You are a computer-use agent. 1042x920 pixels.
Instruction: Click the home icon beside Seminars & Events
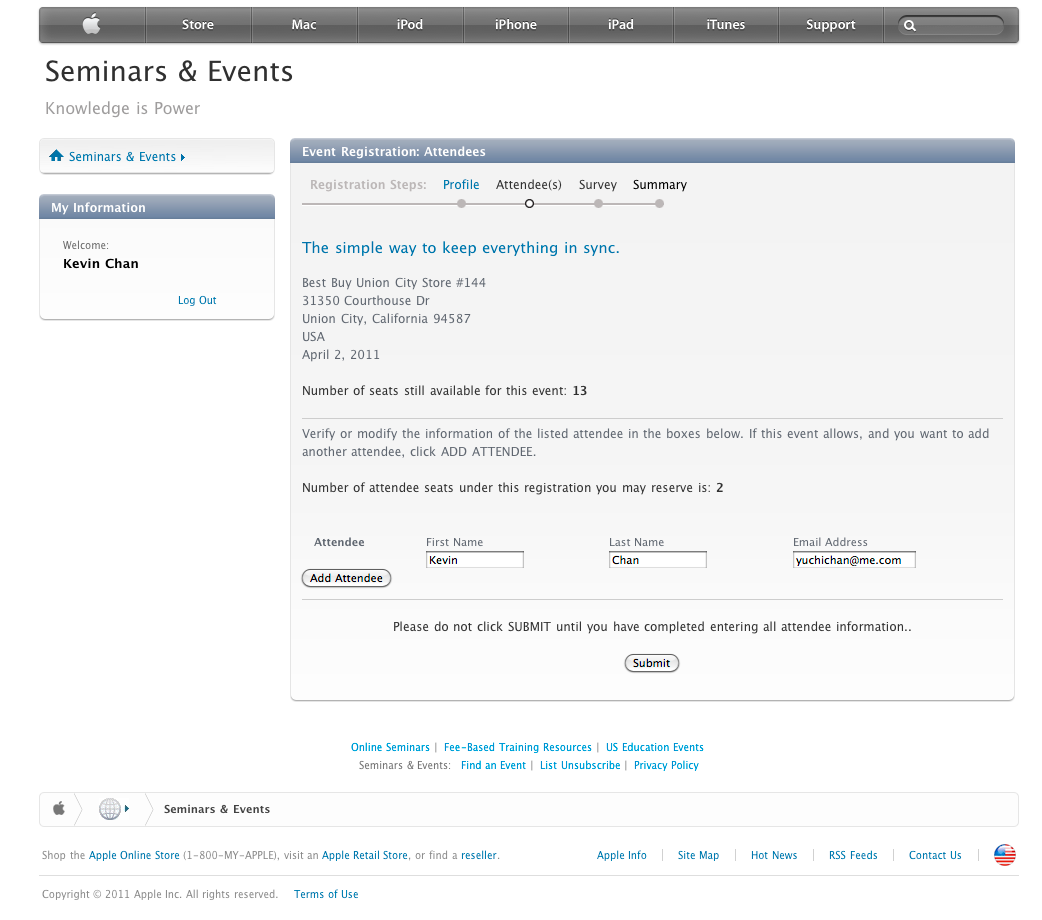point(56,156)
